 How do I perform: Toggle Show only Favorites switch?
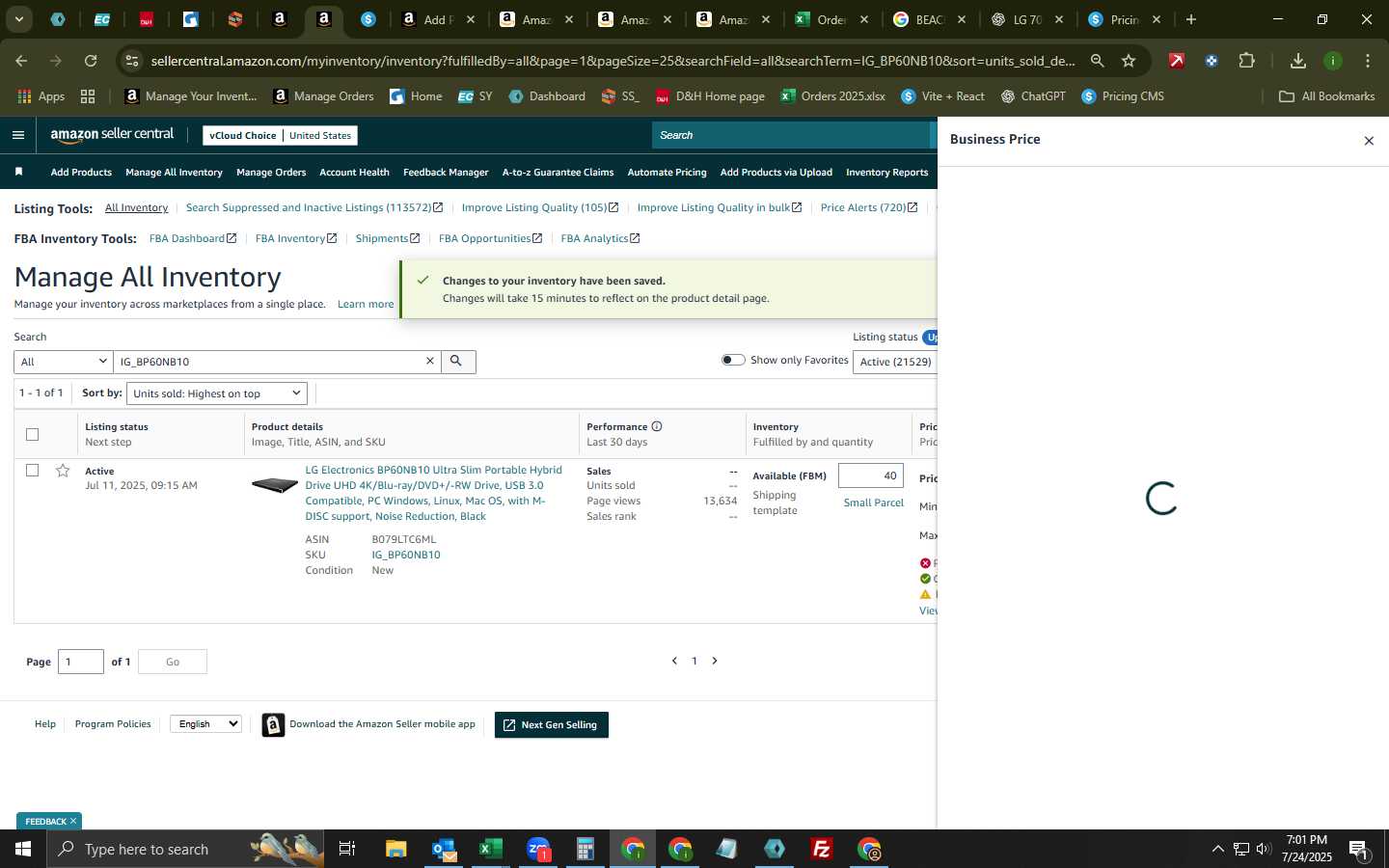(x=733, y=360)
